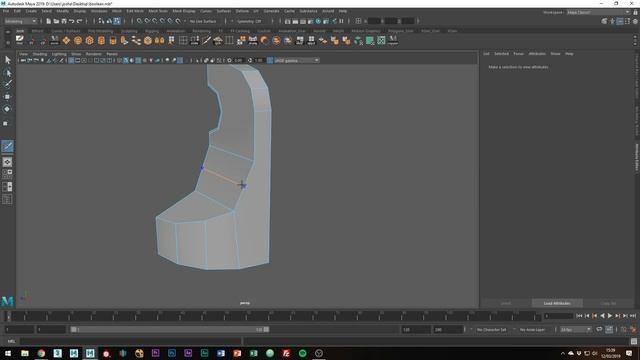Click the green square shelf icon
The height and width of the screenshot is (360, 640).
tap(370, 40)
